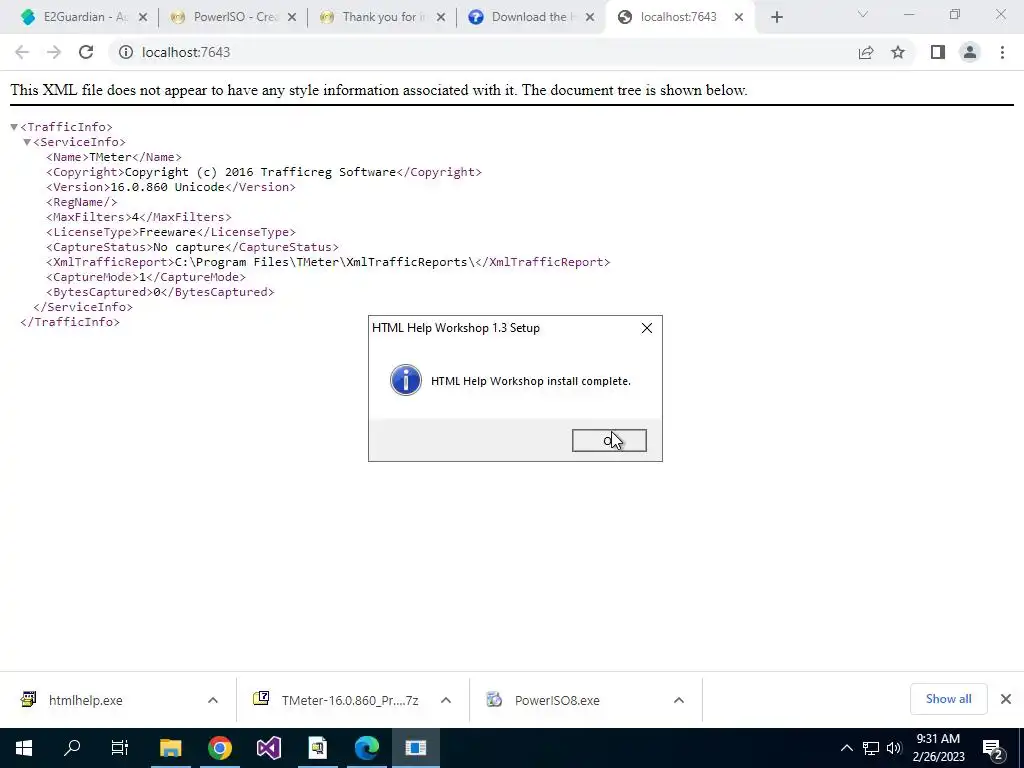Click the XmlTrafficReport path line
This screenshot has height=768, width=1024.
(328, 262)
